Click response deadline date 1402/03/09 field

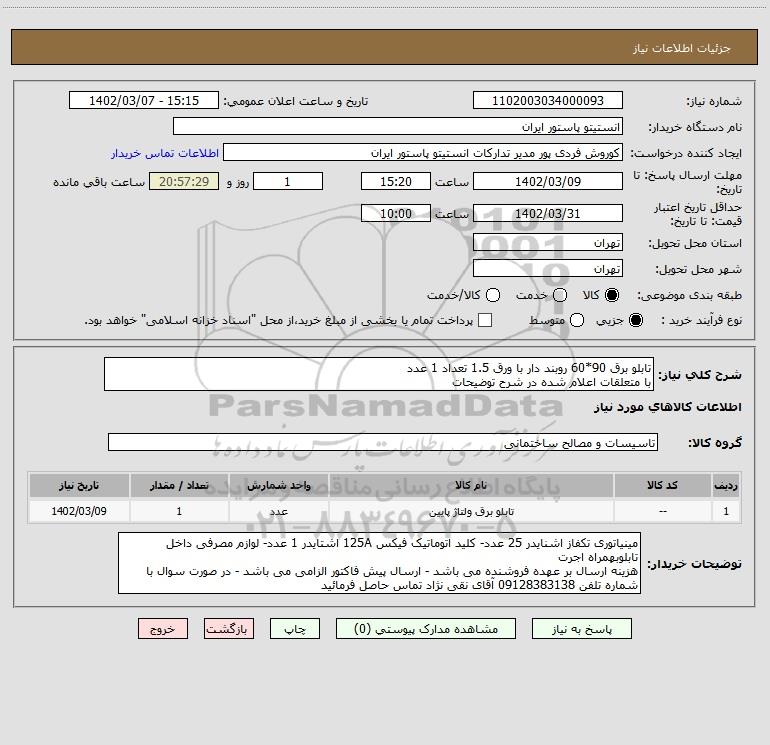click(548, 181)
